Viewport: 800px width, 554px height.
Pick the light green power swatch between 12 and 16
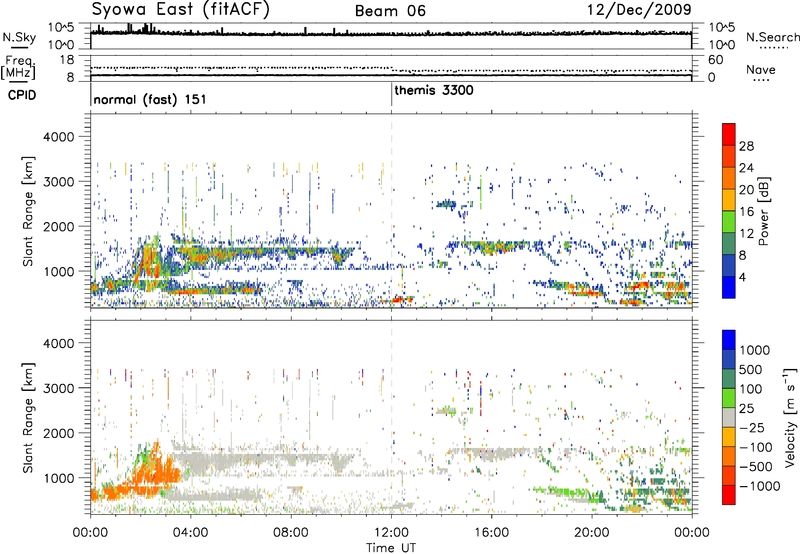pyautogui.click(x=729, y=222)
